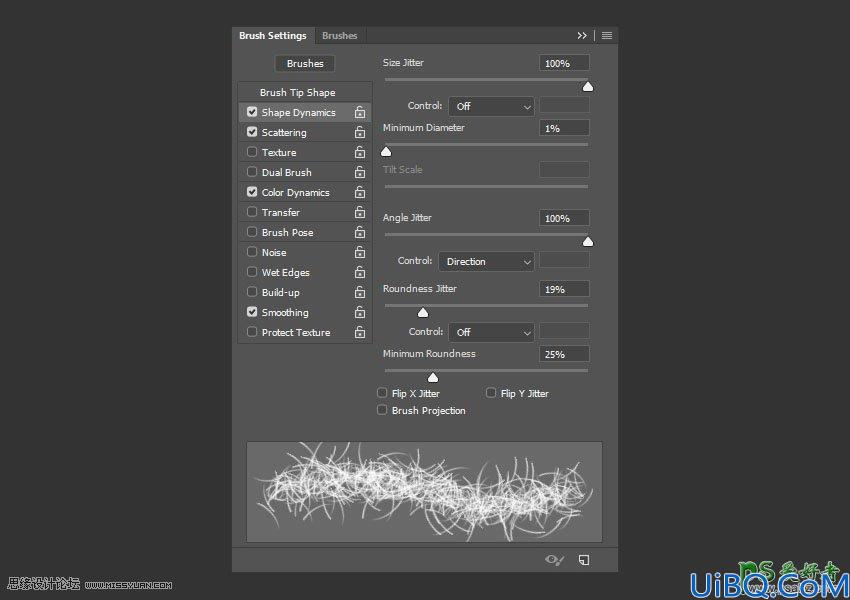This screenshot has height=600, width=850.
Task: Enable the Dual Brush checkbox
Action: coord(252,172)
